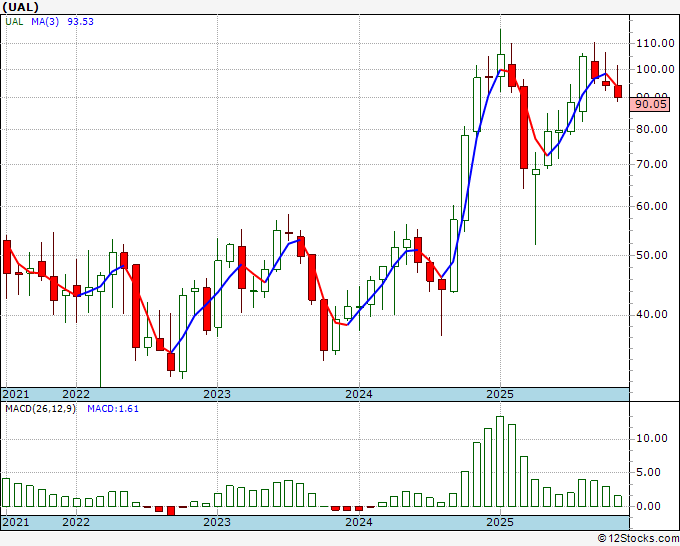Screen dimensions: 680x546
Task: Click the 93.53 moving average value
Action: [80, 22]
